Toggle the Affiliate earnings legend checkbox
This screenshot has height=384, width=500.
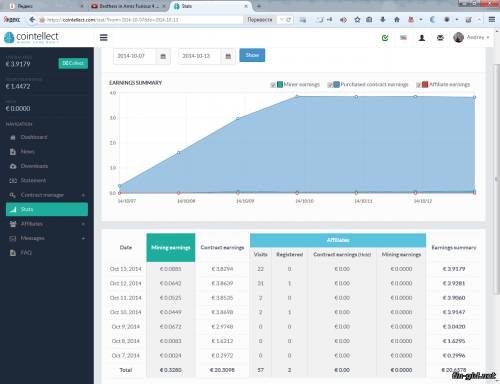click(418, 85)
